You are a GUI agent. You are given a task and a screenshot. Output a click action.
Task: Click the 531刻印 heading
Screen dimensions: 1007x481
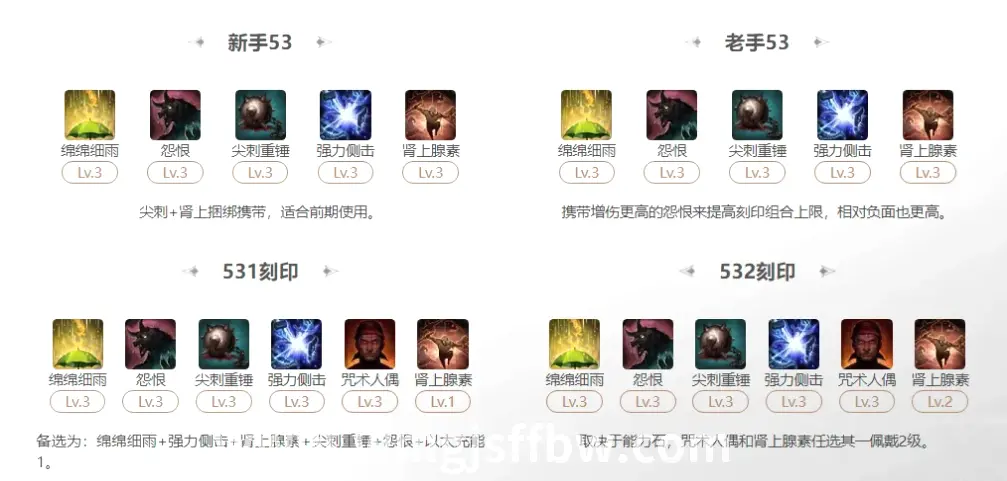click(260, 272)
